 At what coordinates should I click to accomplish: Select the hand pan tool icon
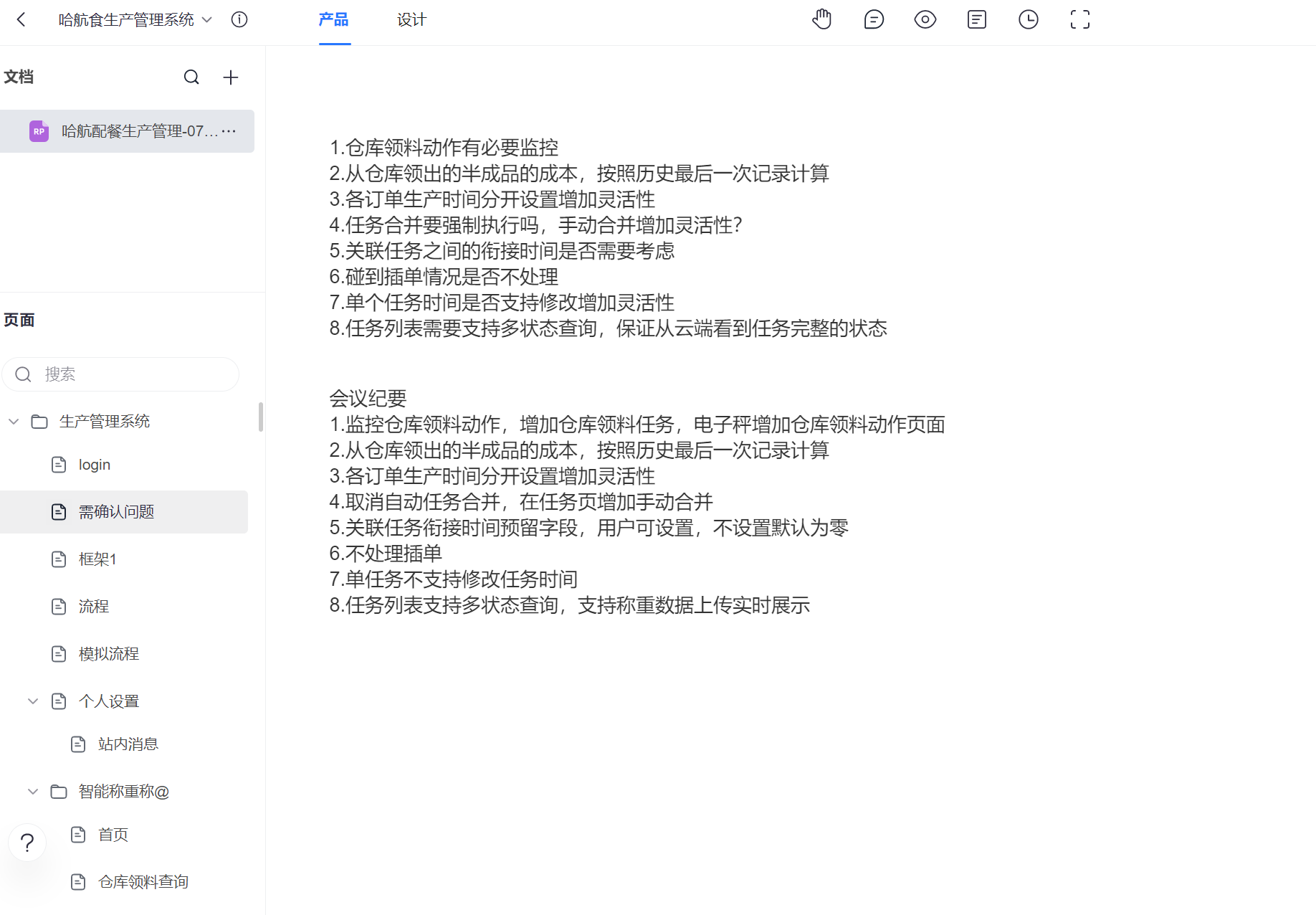point(821,19)
